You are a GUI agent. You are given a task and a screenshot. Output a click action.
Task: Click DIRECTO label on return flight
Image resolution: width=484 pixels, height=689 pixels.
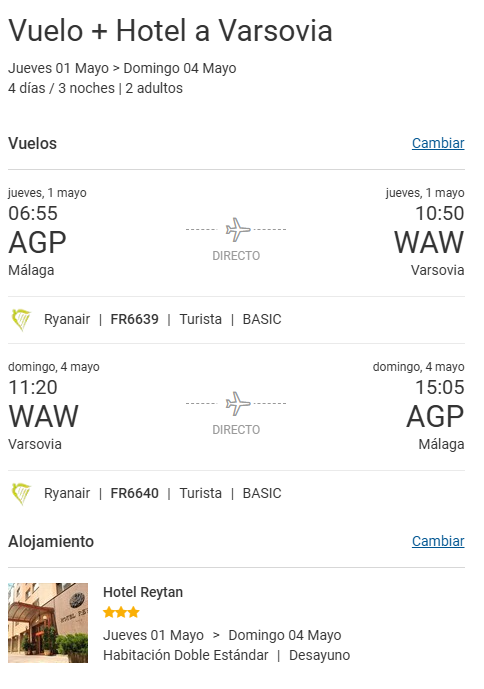[x=236, y=430]
